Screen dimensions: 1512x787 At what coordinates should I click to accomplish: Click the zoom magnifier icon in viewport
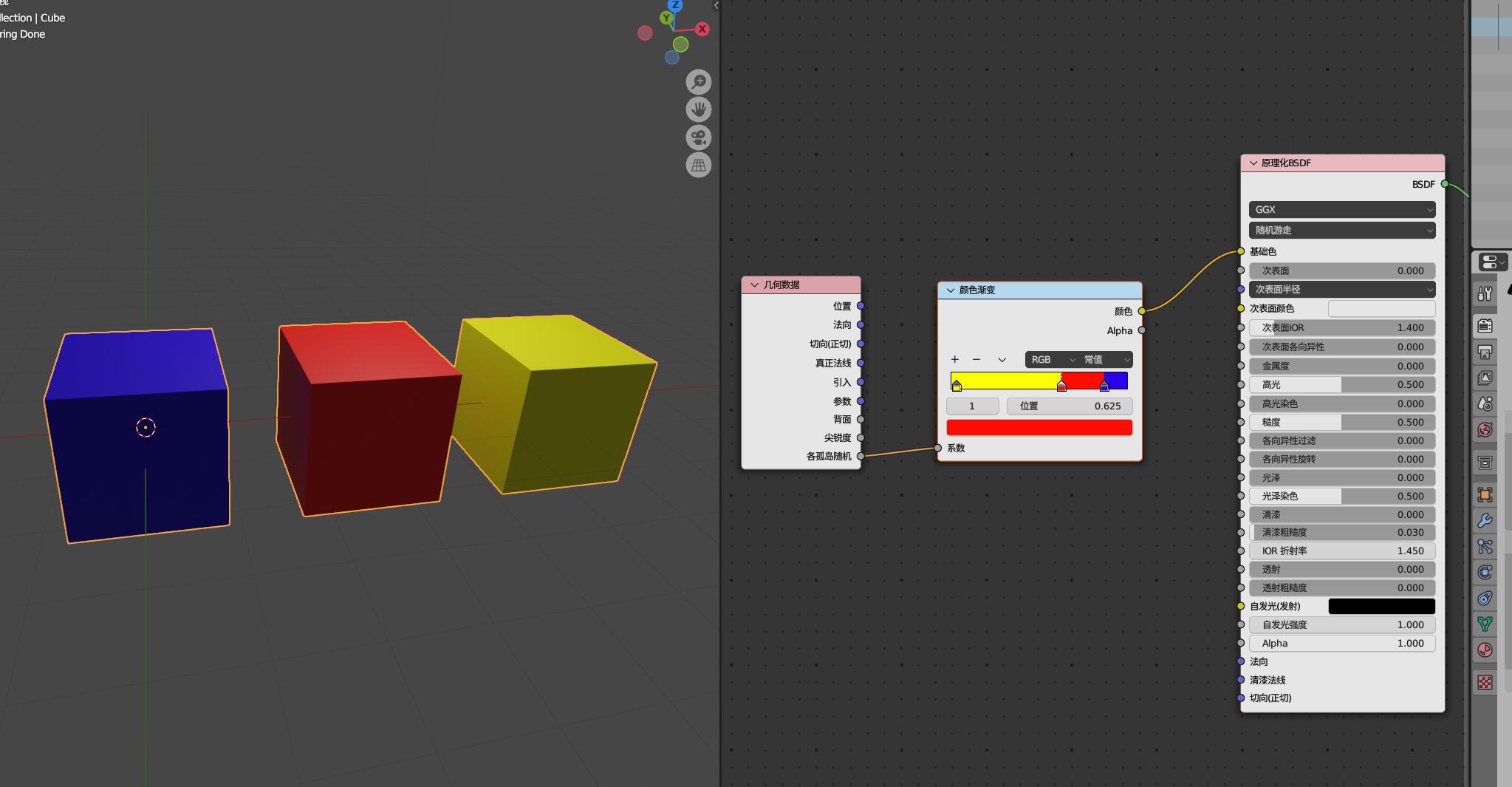point(698,81)
